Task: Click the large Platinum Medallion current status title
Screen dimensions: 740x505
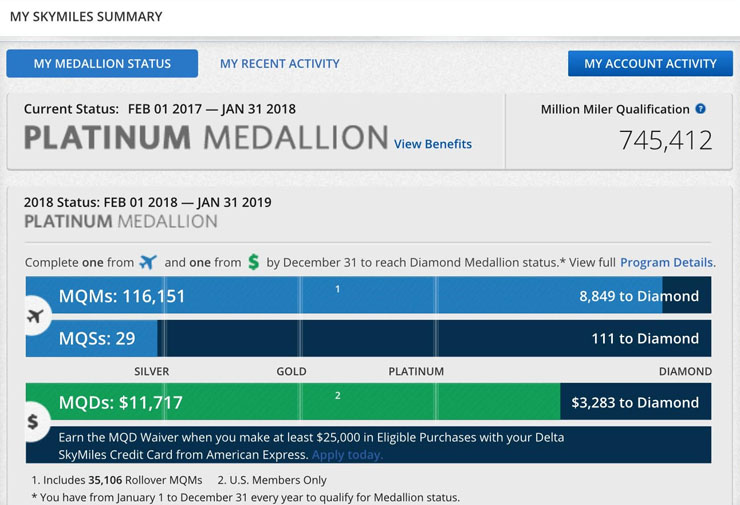Action: point(206,137)
